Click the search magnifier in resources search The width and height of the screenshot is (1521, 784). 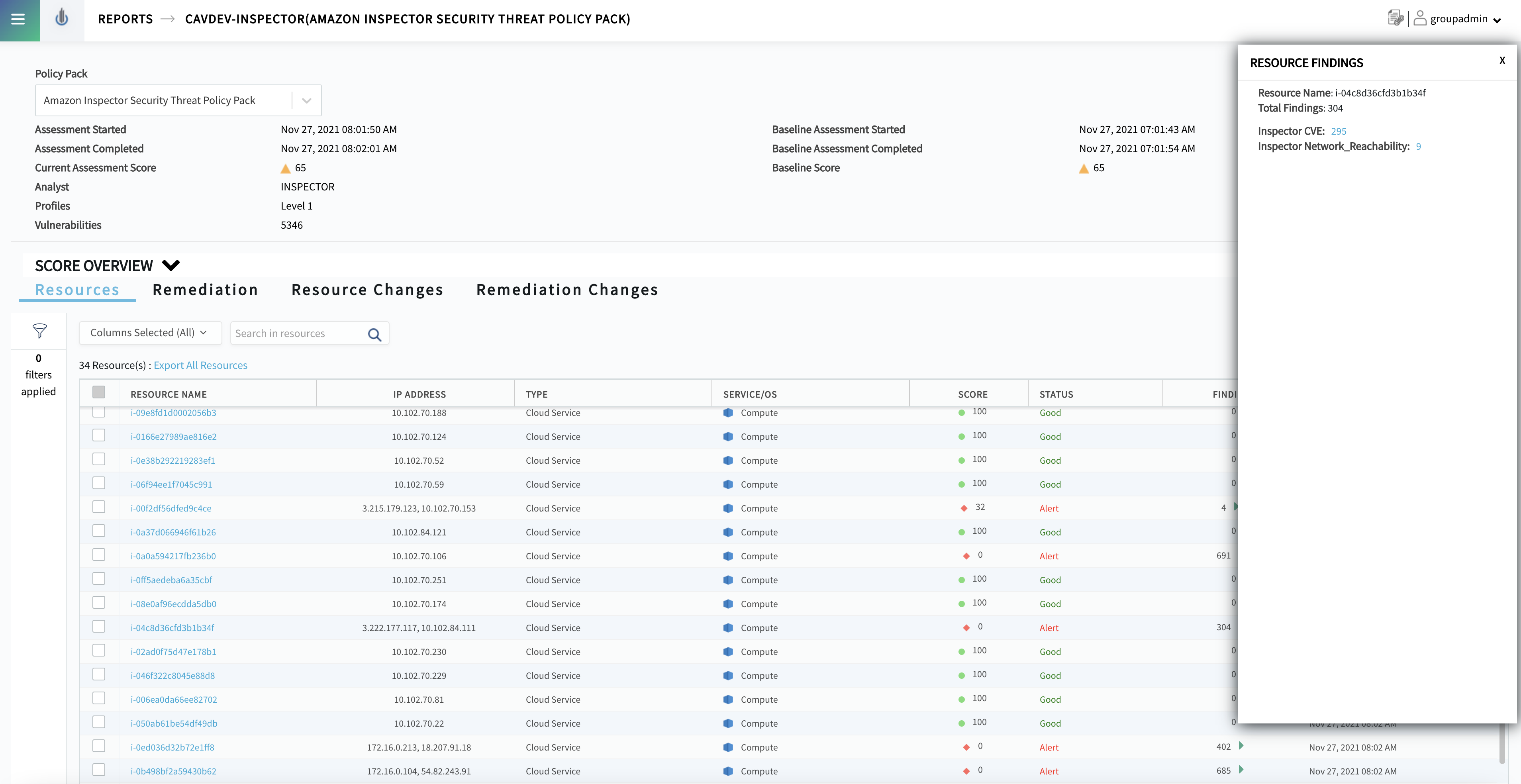pos(374,334)
